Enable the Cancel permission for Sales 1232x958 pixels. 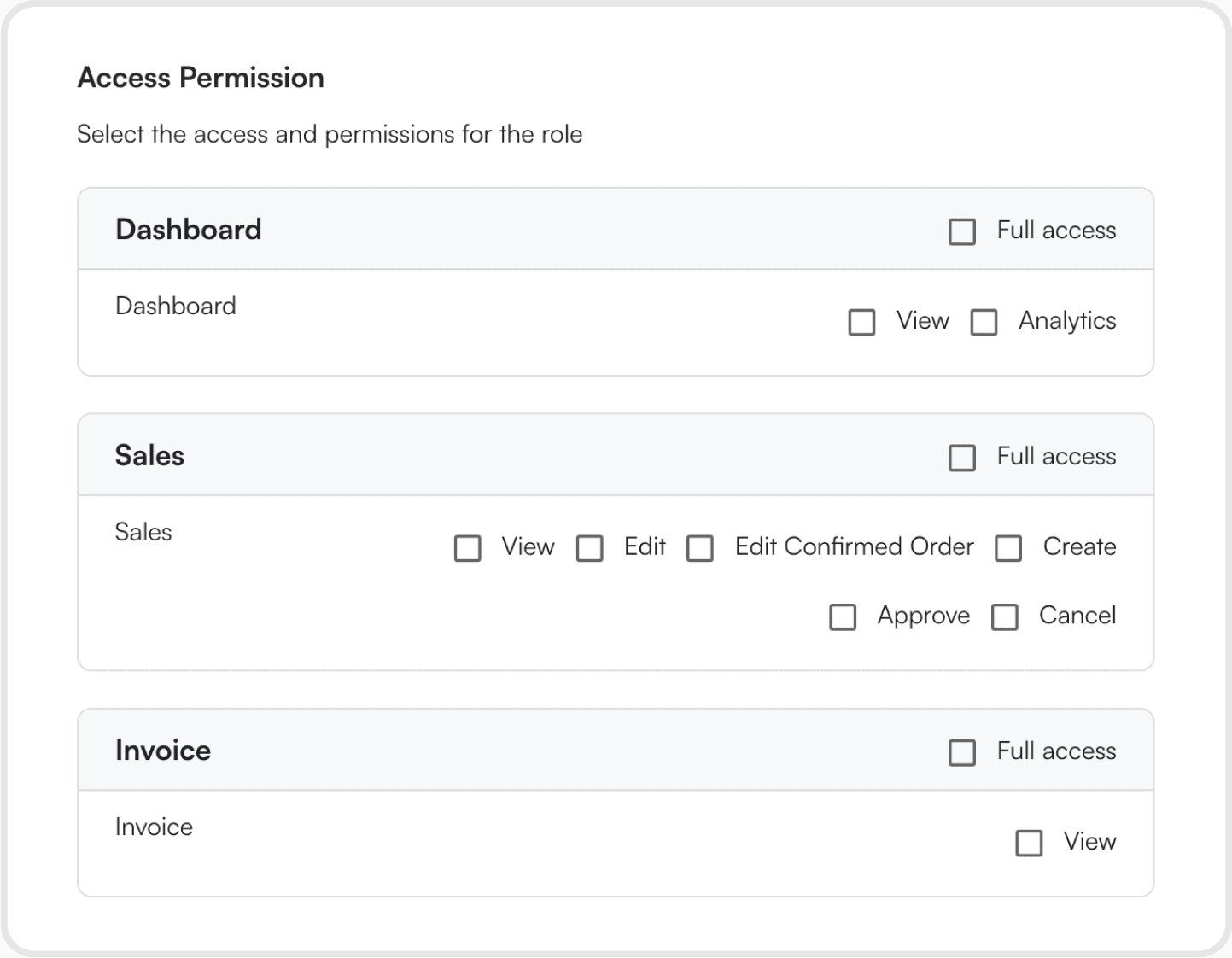pos(1004,616)
